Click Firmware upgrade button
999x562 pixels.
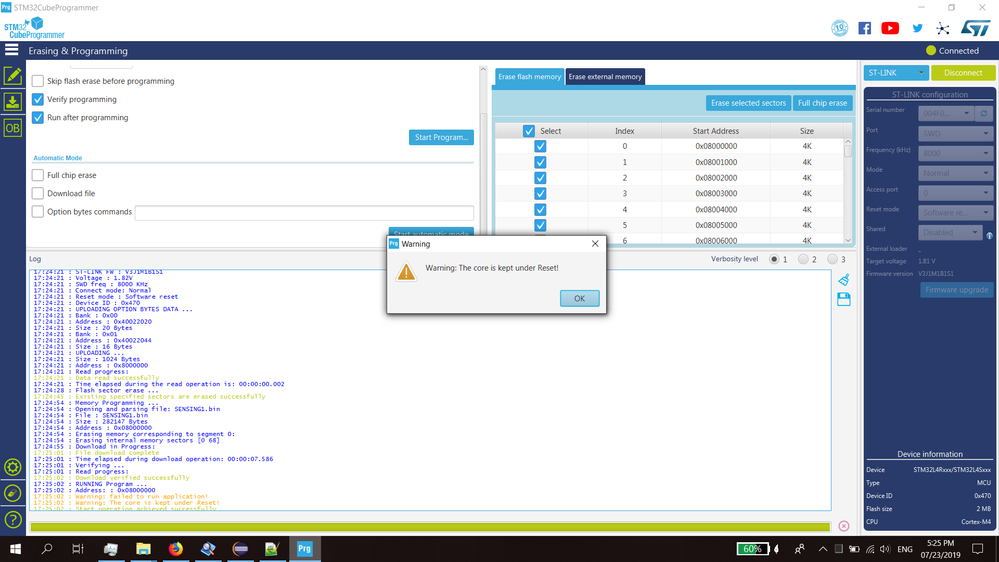pos(956,290)
